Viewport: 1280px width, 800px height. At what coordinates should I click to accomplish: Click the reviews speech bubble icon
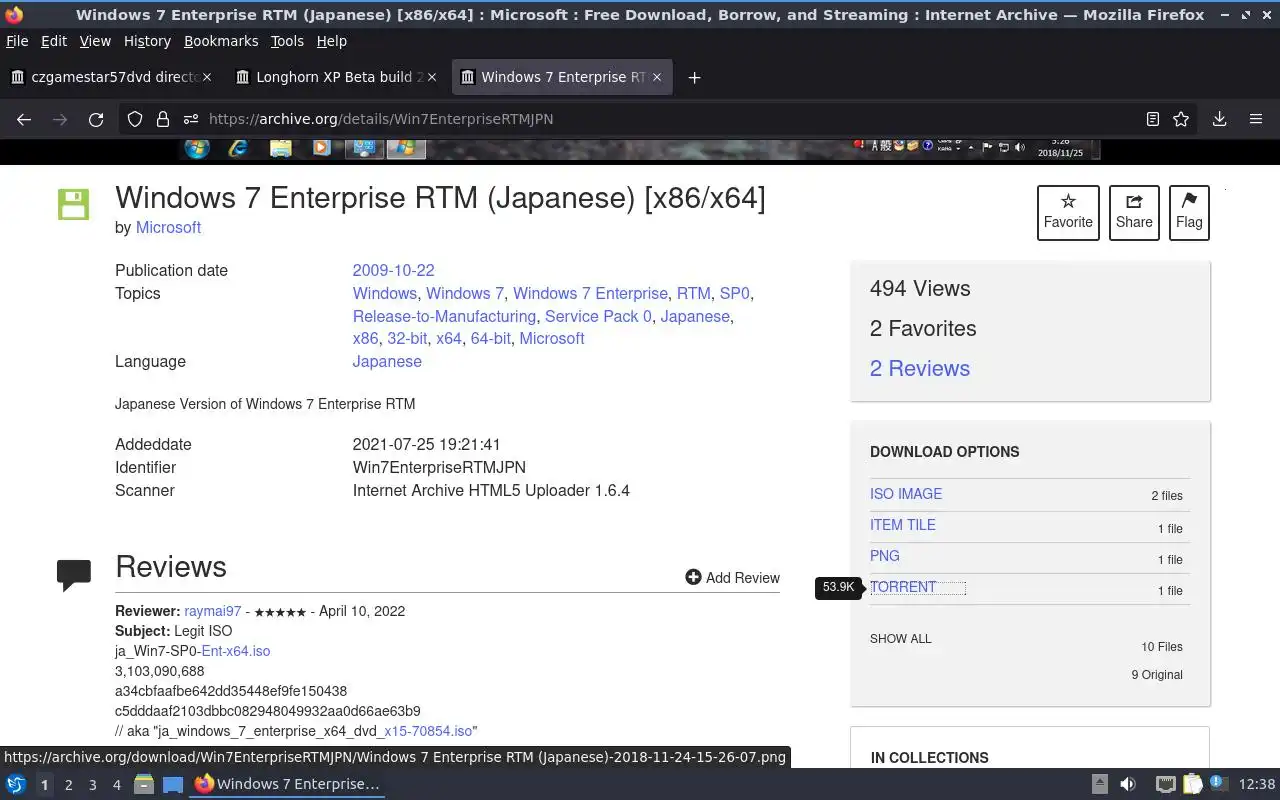click(74, 575)
